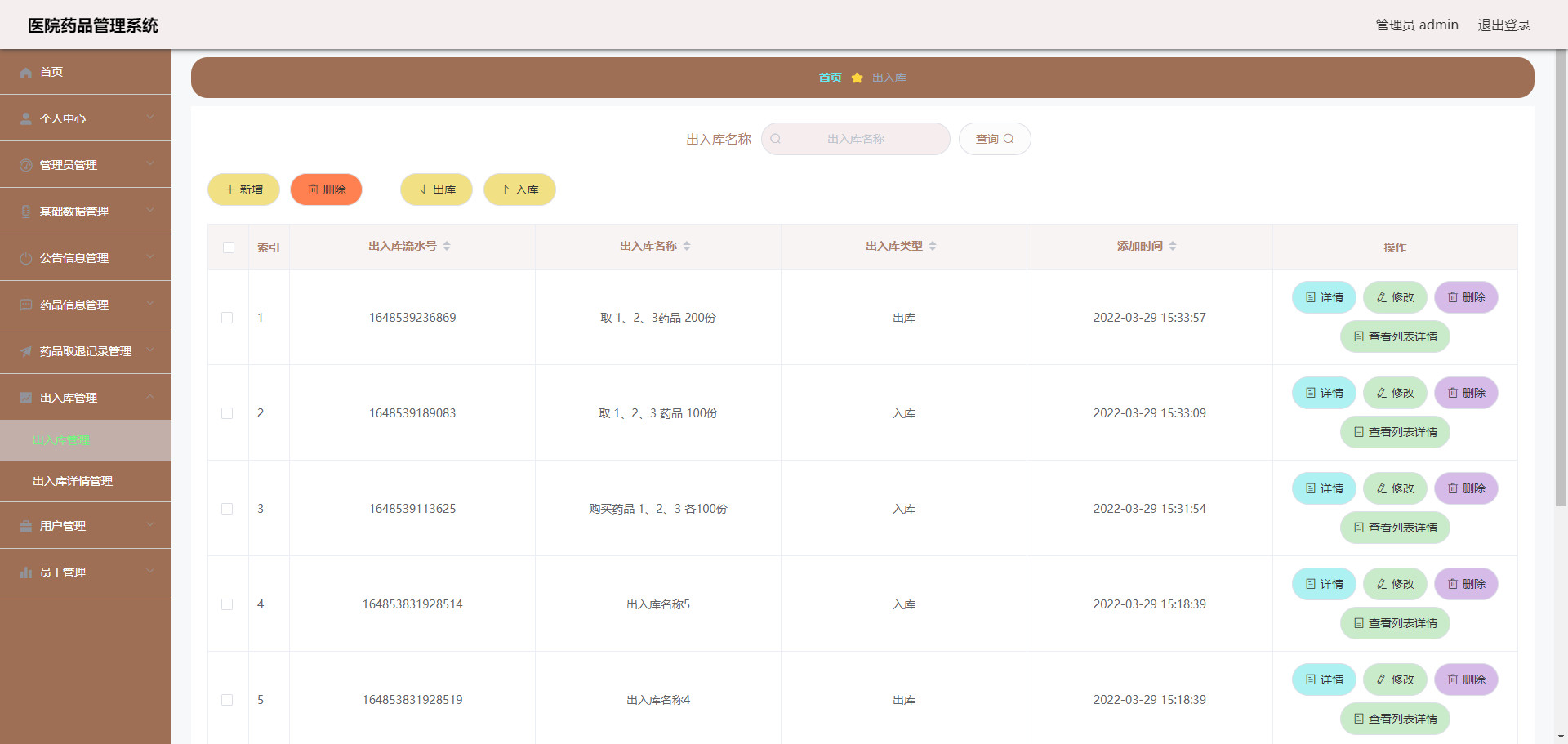Check the row 1 checkbox
Screen dimensions: 1568x744
227,318
